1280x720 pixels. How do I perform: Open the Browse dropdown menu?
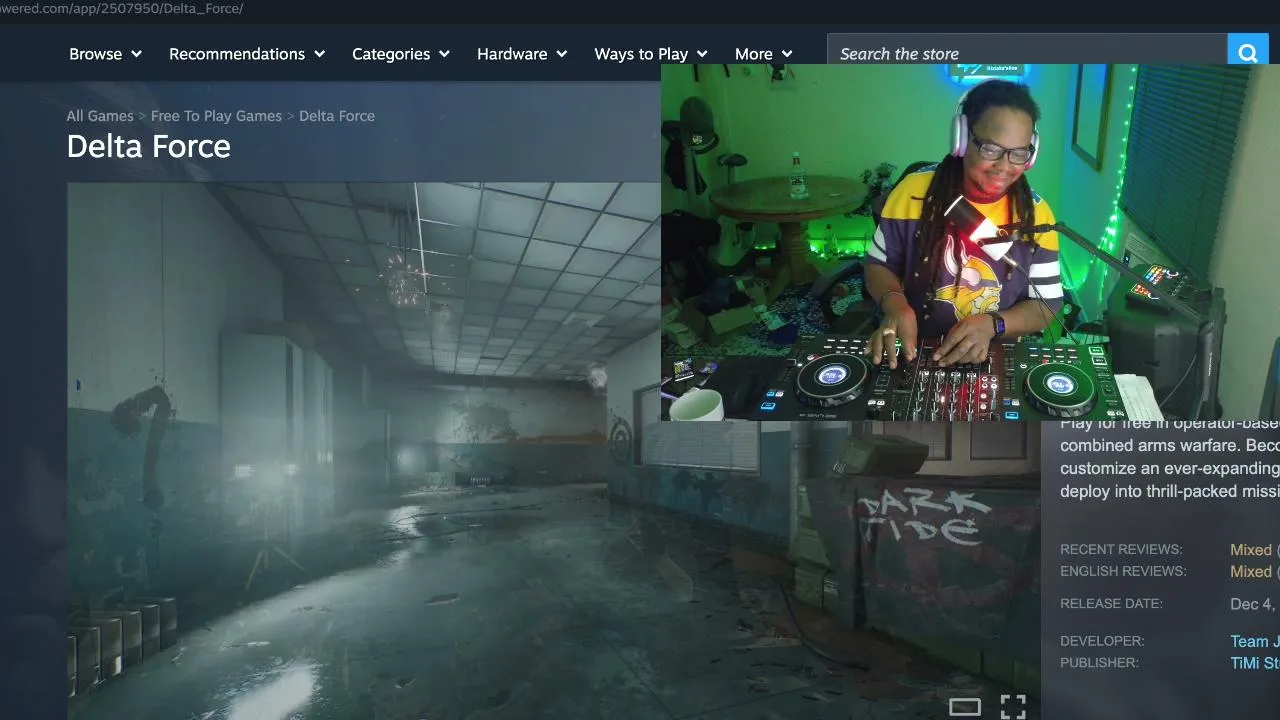click(x=105, y=54)
